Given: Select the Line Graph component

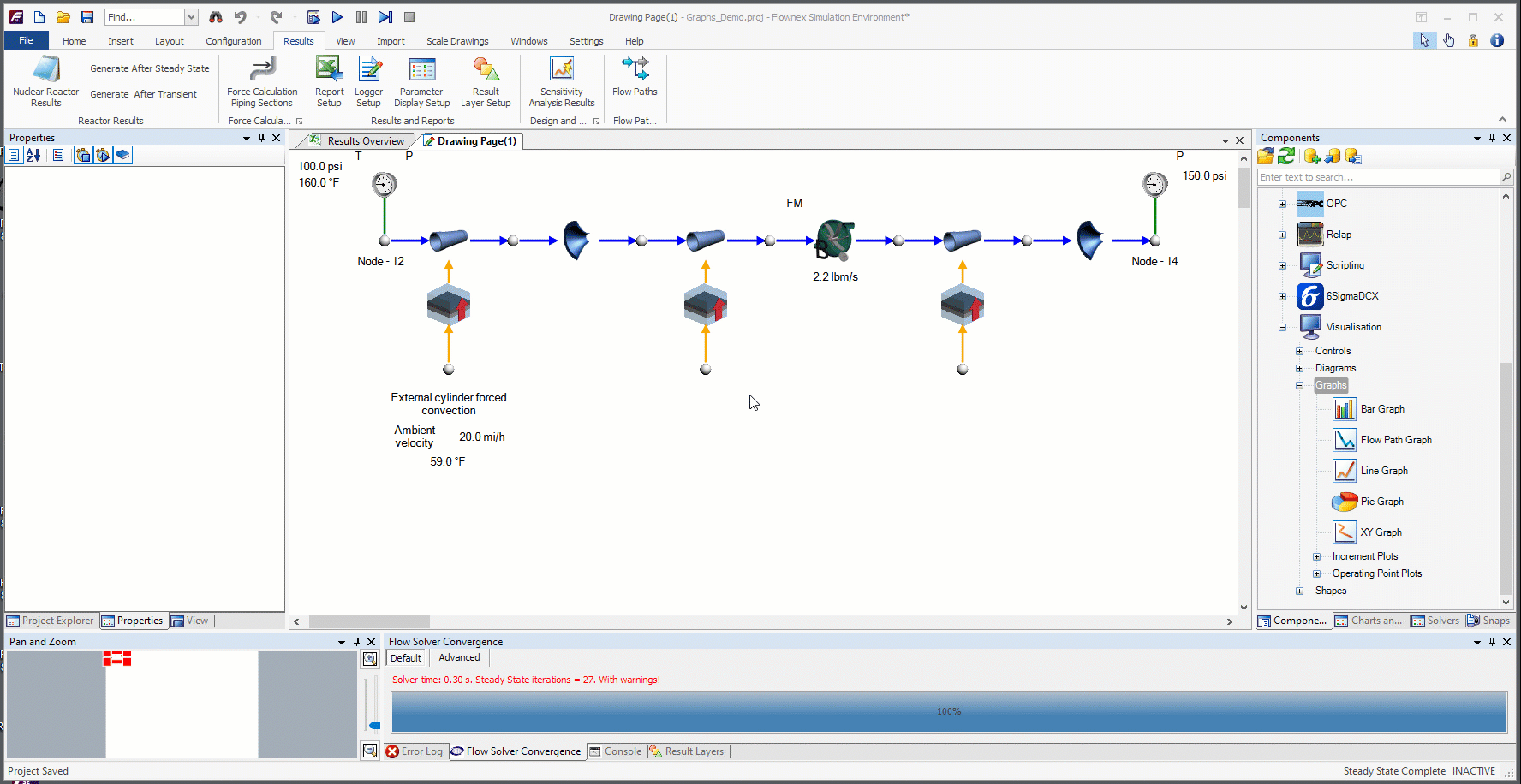Looking at the screenshot, I should (x=1383, y=471).
